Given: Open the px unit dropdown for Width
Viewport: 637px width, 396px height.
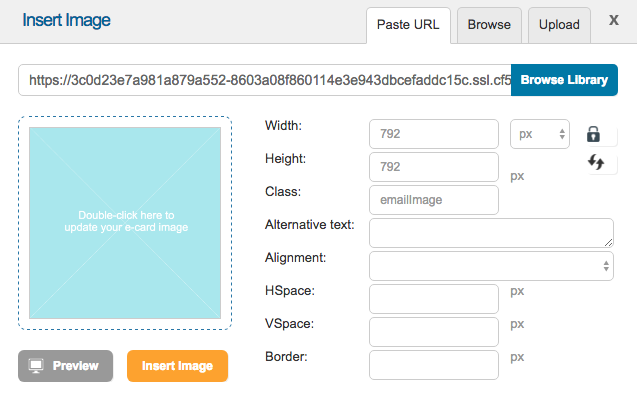Looking at the screenshot, I should (x=540, y=134).
